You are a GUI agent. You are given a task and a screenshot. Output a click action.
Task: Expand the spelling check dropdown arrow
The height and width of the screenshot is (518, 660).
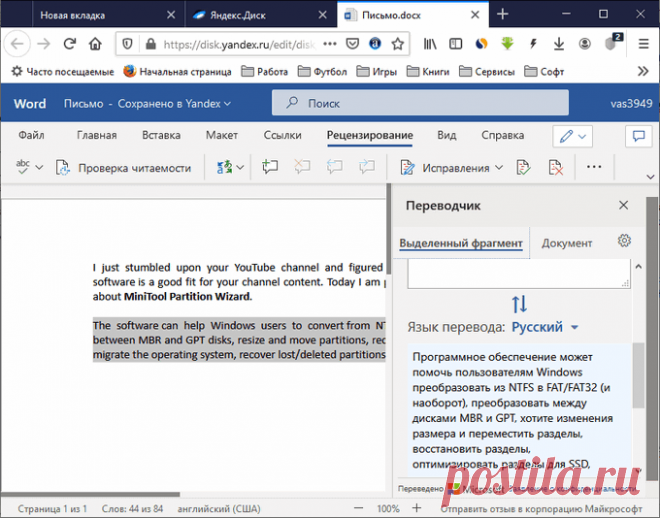[x=39, y=167]
